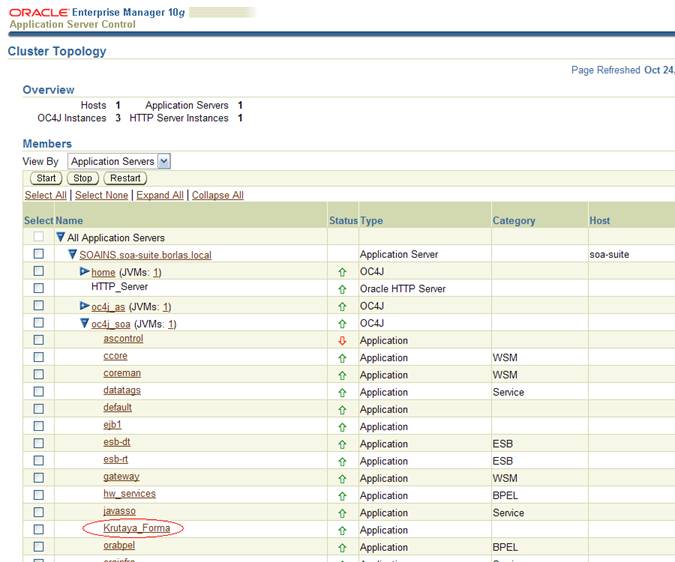The width and height of the screenshot is (675, 562).
Task: Click the red down status arrow for ascontrol
Action: coord(342,341)
